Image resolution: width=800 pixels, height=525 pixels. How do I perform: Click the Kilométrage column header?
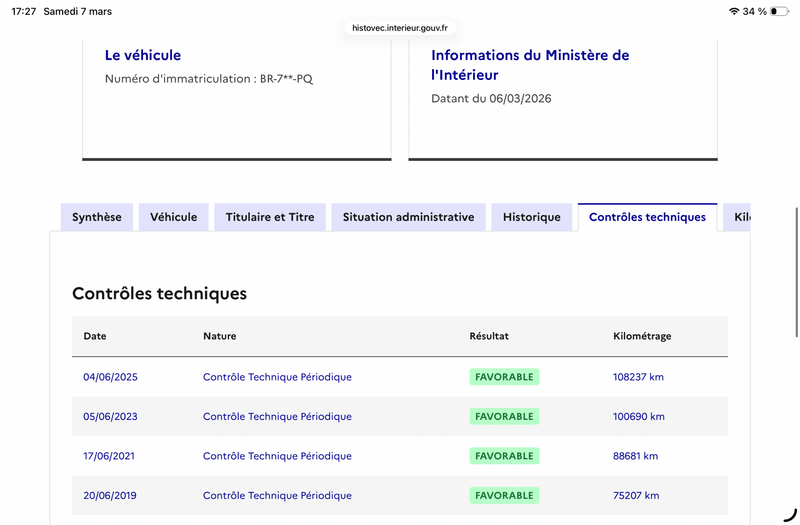click(x=642, y=336)
